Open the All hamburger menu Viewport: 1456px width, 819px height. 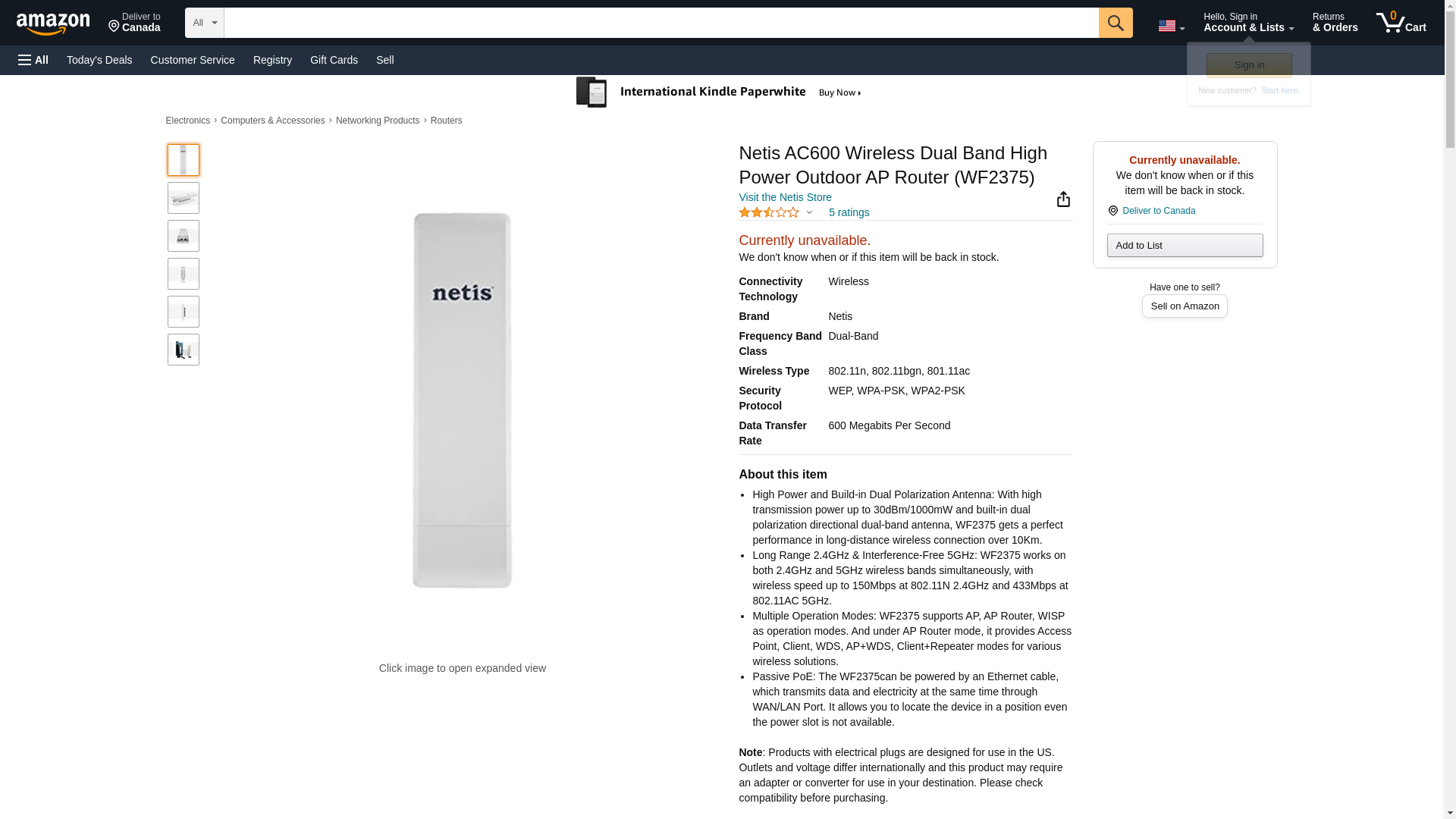[x=33, y=60]
